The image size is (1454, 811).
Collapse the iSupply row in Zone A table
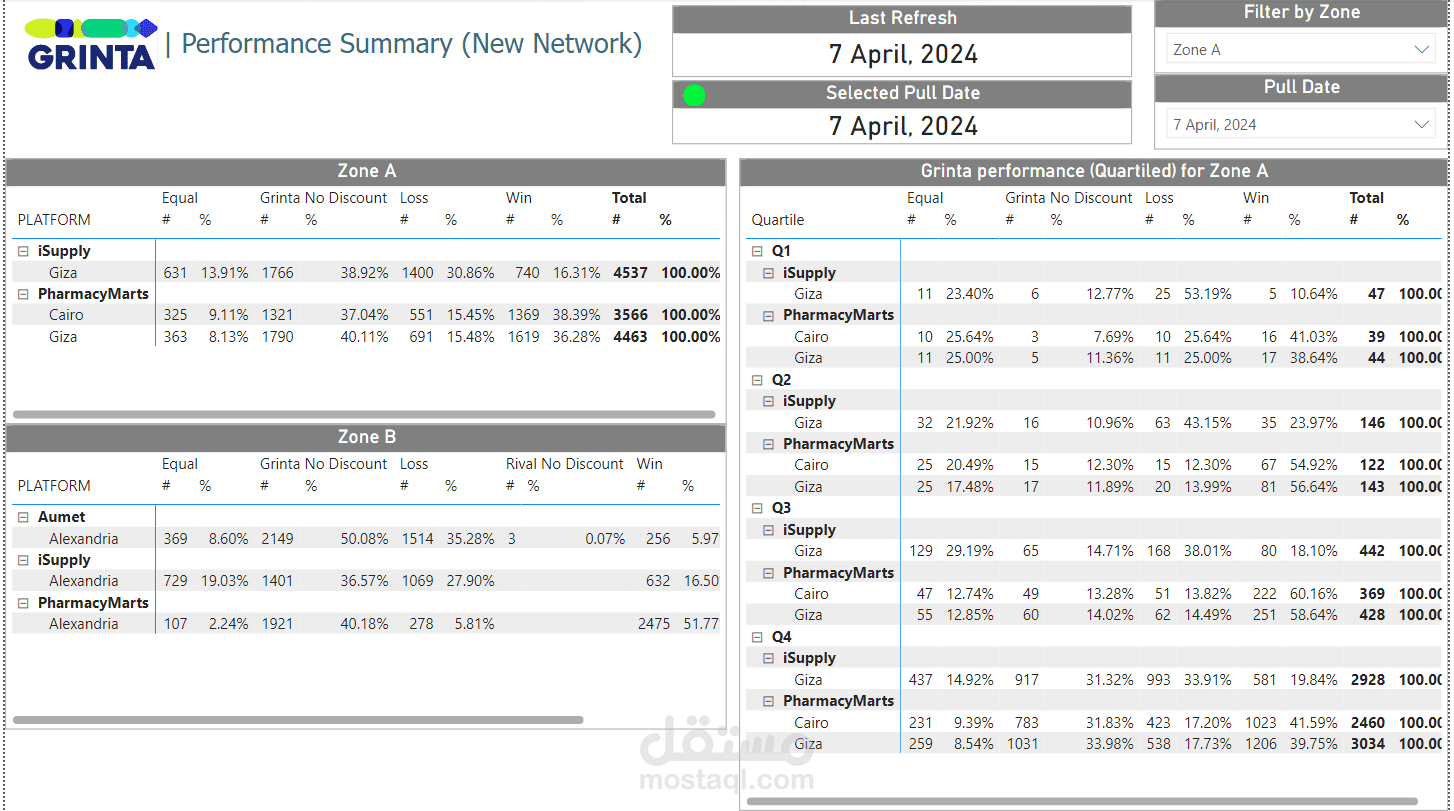[23, 252]
